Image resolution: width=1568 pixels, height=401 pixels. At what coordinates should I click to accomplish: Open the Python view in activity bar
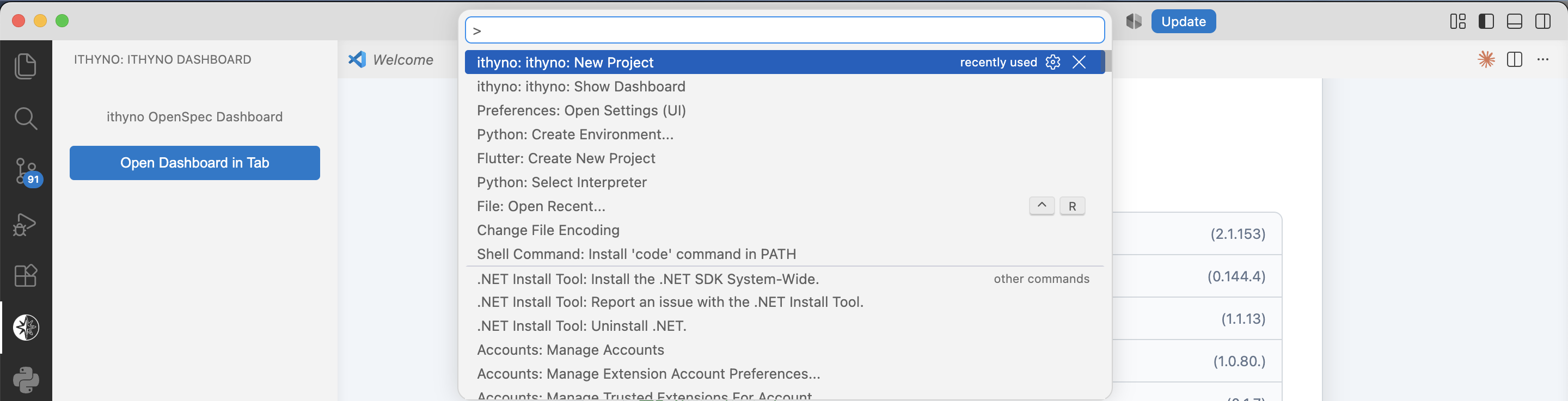[x=26, y=380]
